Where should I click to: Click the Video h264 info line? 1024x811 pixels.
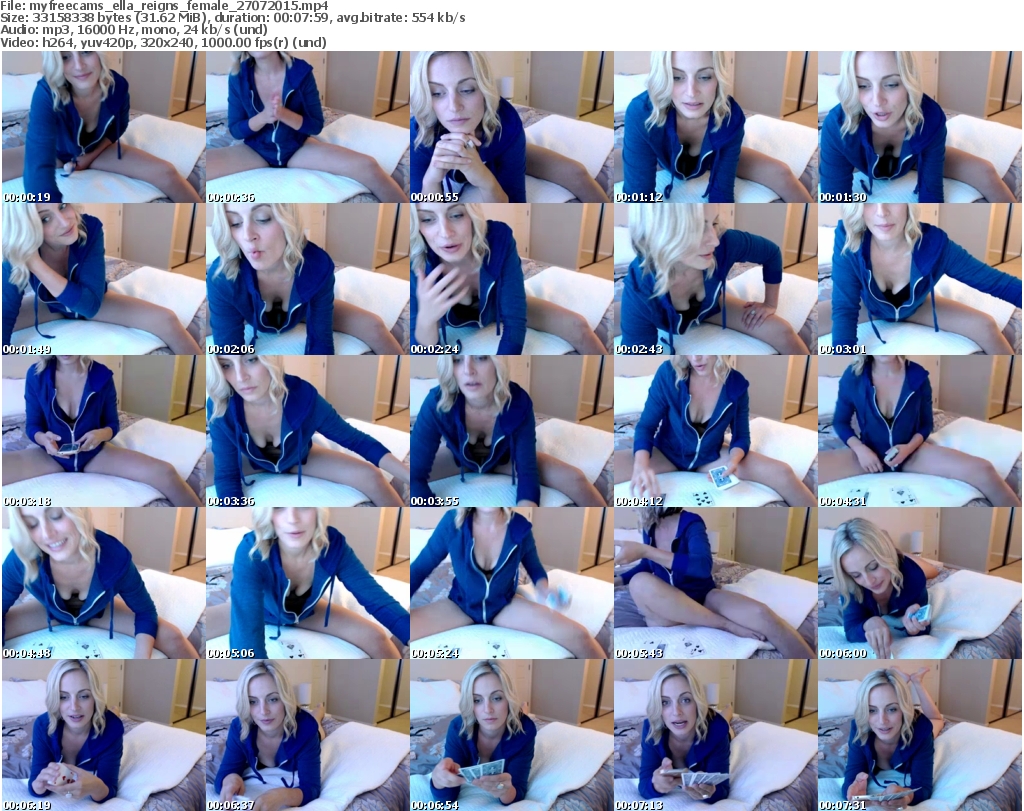coord(163,42)
